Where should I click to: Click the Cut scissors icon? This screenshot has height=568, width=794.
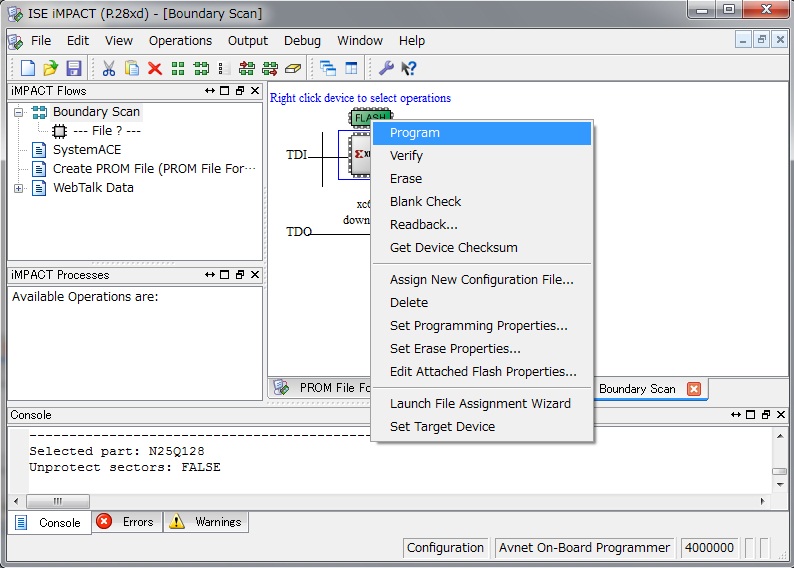tap(108, 68)
